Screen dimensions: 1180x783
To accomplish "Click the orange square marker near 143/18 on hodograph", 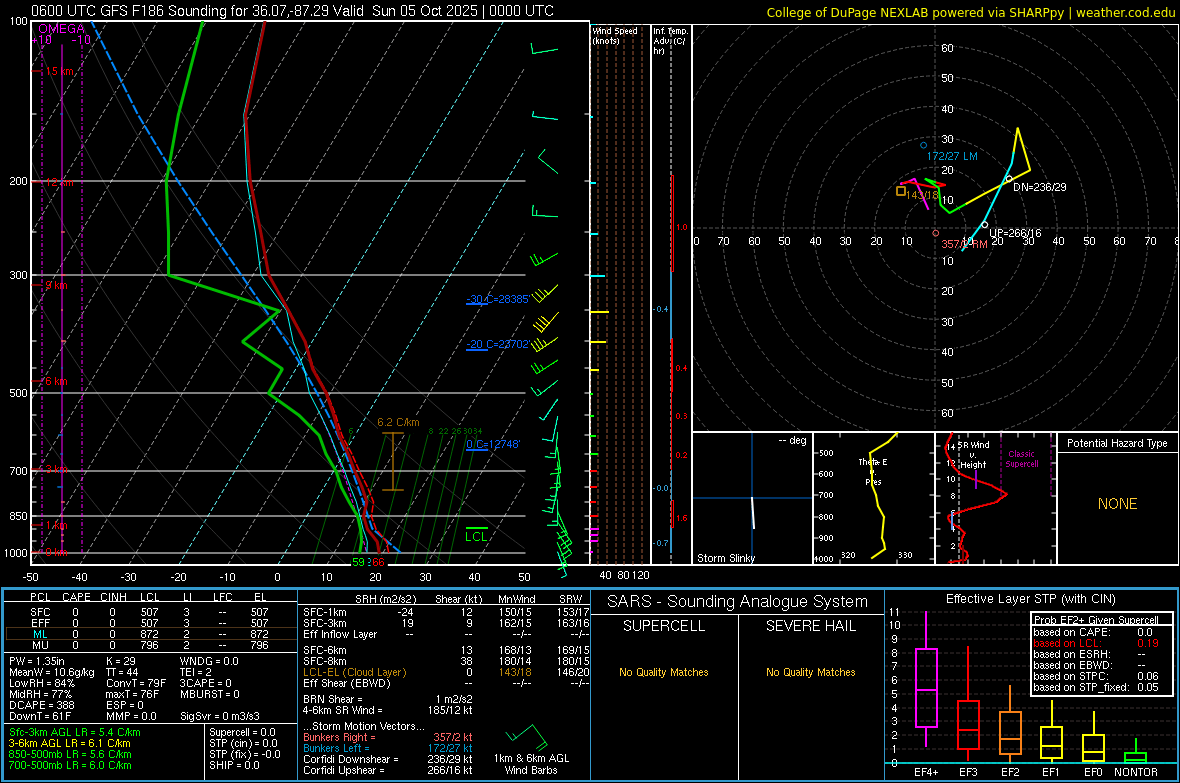I will (x=901, y=191).
